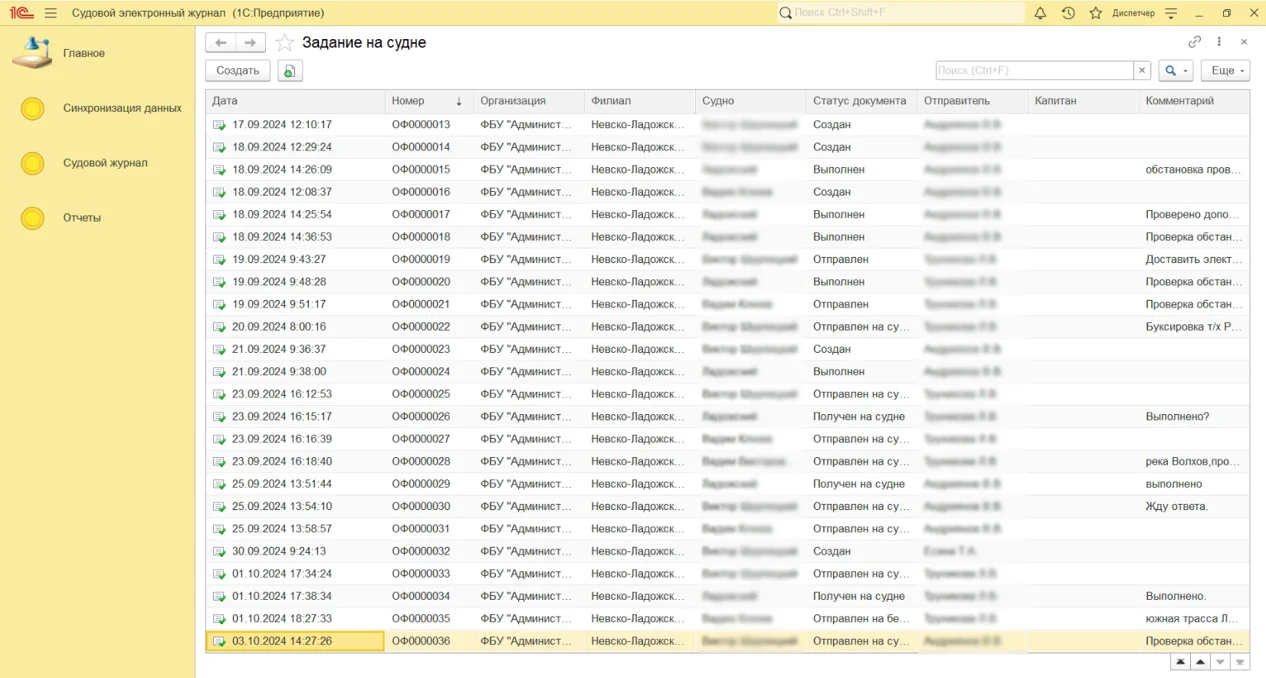Viewport: 1266px width, 678px height.
Task: Click the copy document icon next to Создать
Action: point(290,71)
